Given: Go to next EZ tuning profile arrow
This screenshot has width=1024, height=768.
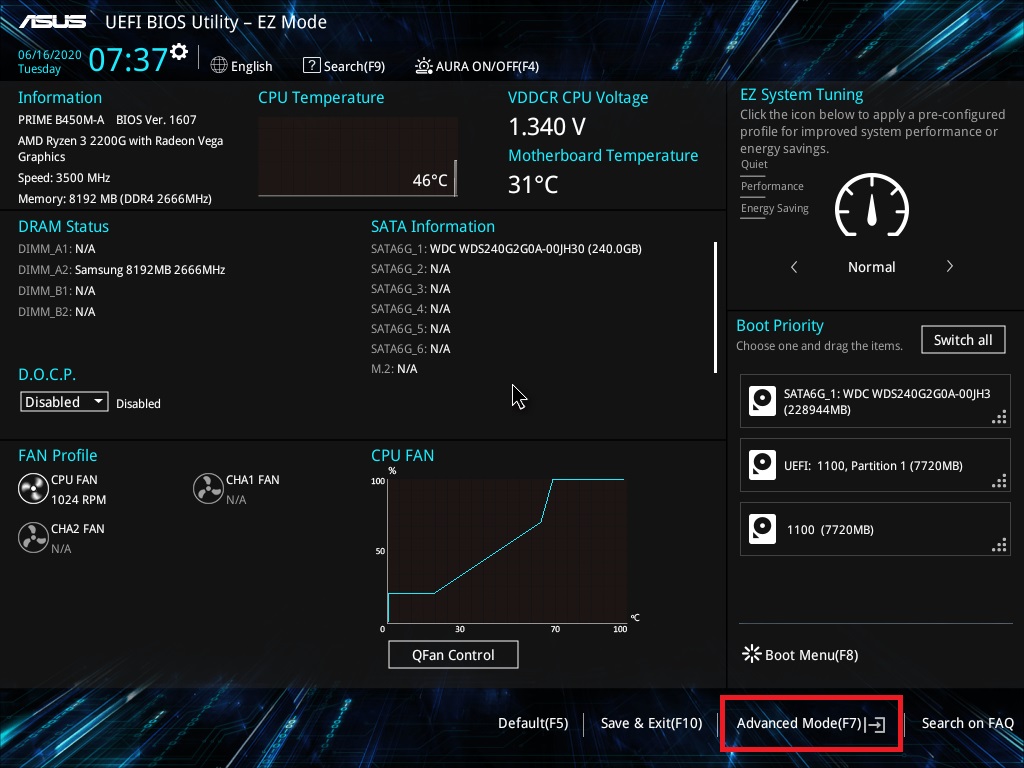Looking at the screenshot, I should click(950, 266).
